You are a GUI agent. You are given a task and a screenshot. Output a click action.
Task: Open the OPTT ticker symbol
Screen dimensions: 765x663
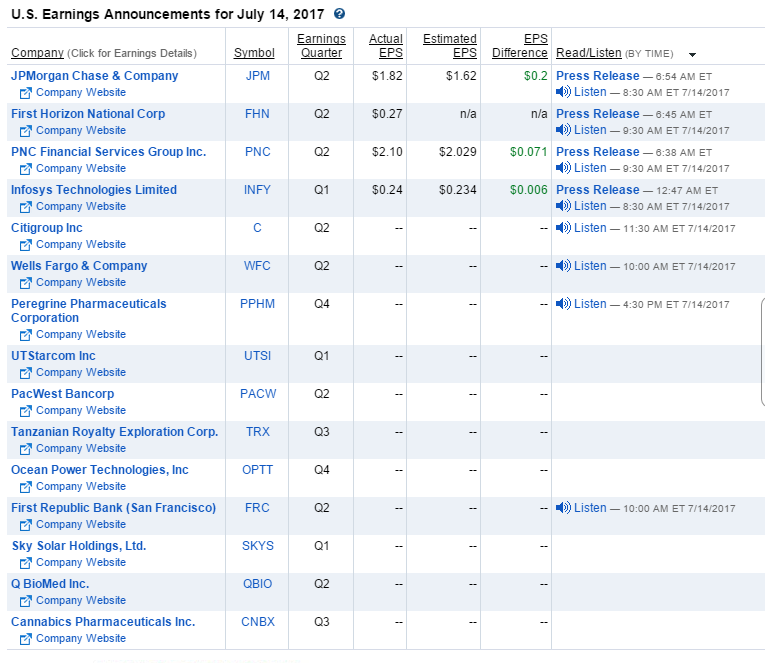point(258,470)
